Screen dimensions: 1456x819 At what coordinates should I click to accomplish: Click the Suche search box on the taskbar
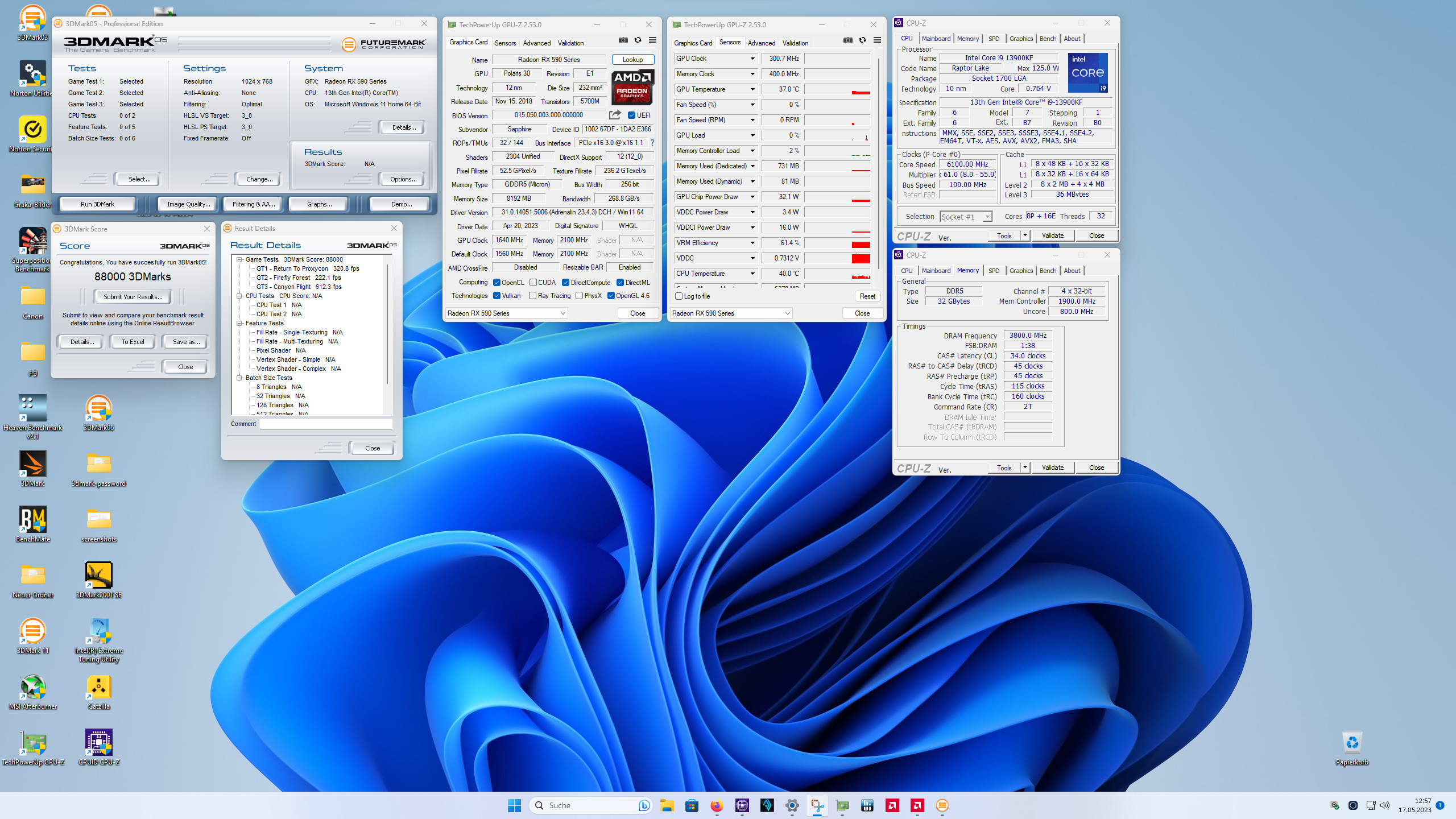590,805
